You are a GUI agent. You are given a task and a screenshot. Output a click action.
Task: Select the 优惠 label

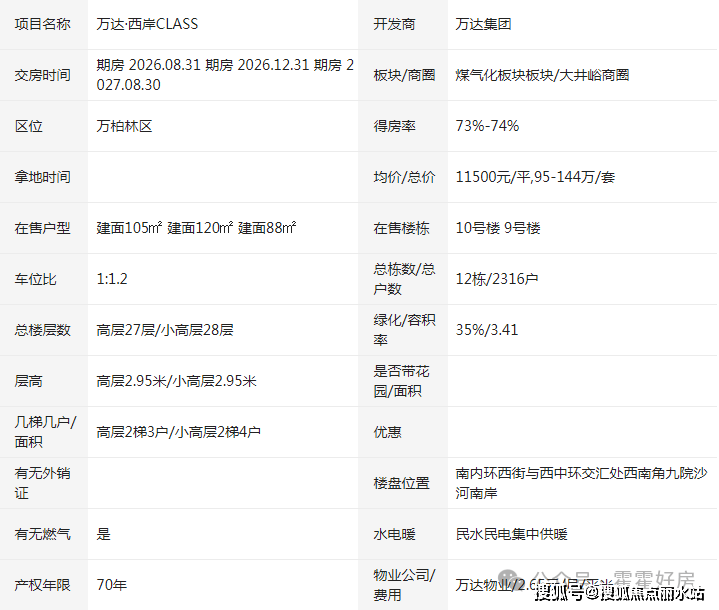[x=387, y=432]
